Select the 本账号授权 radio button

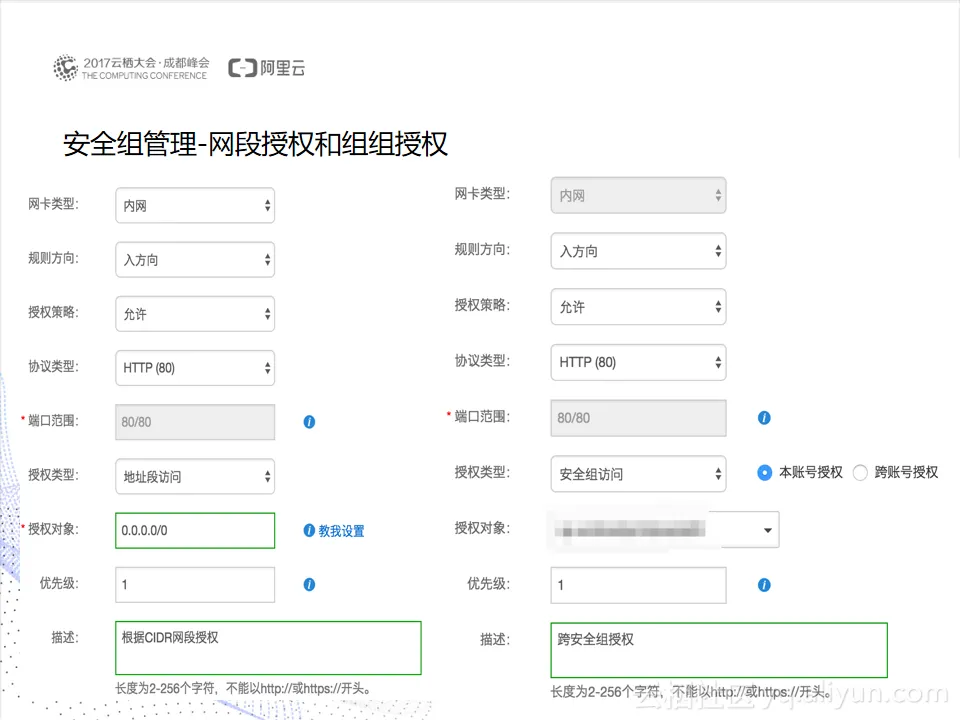[x=765, y=473]
